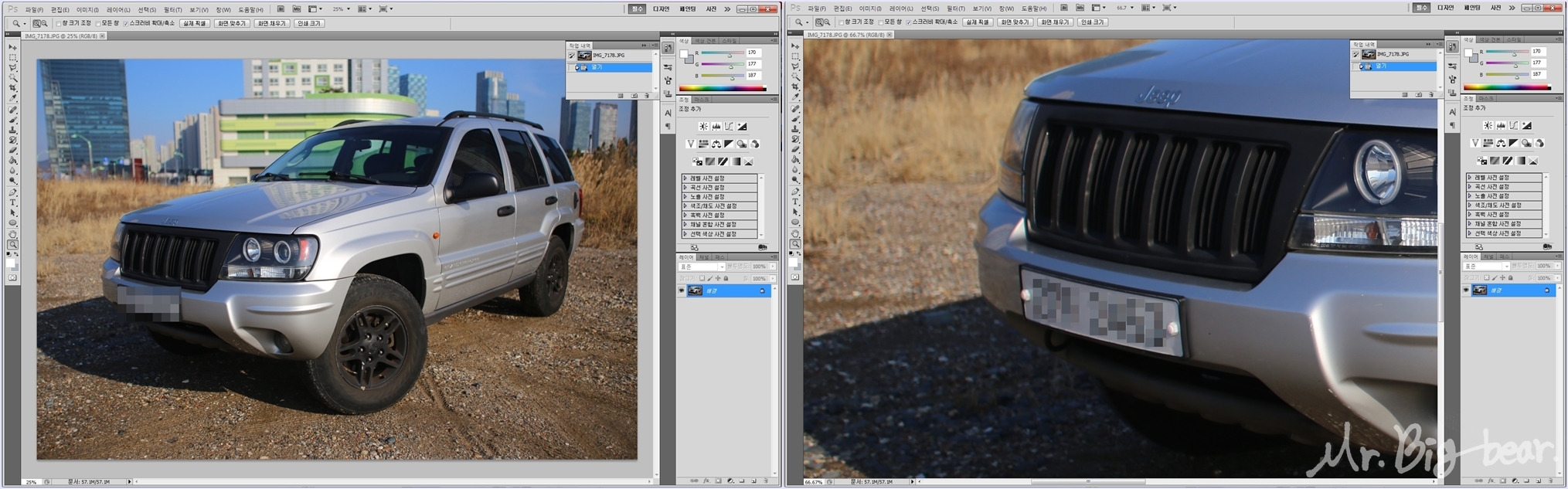Select Rectangular Marquee tool in left window
The image size is (1568, 489).
(12, 56)
